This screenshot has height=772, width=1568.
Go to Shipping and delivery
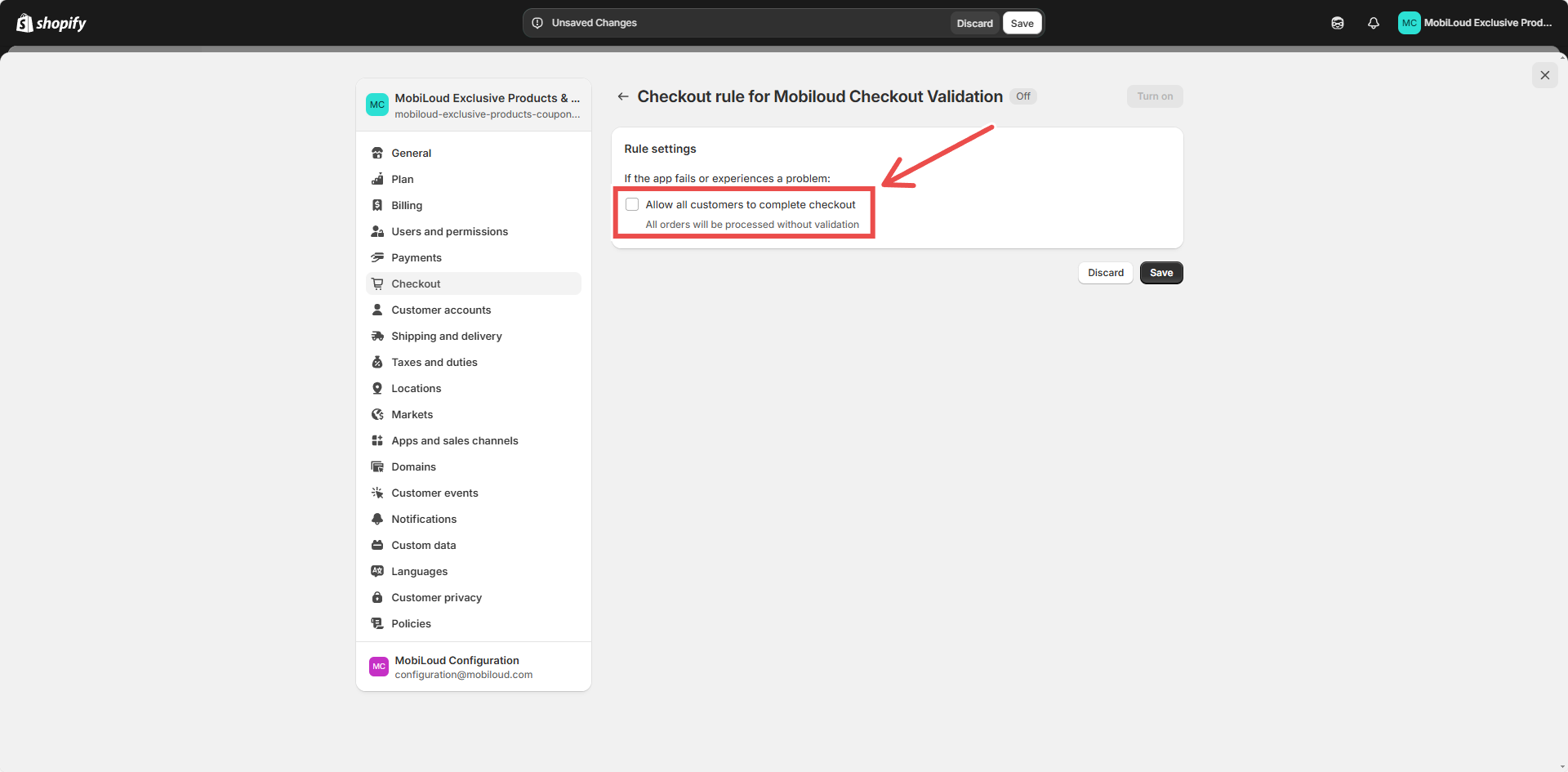coord(474,336)
